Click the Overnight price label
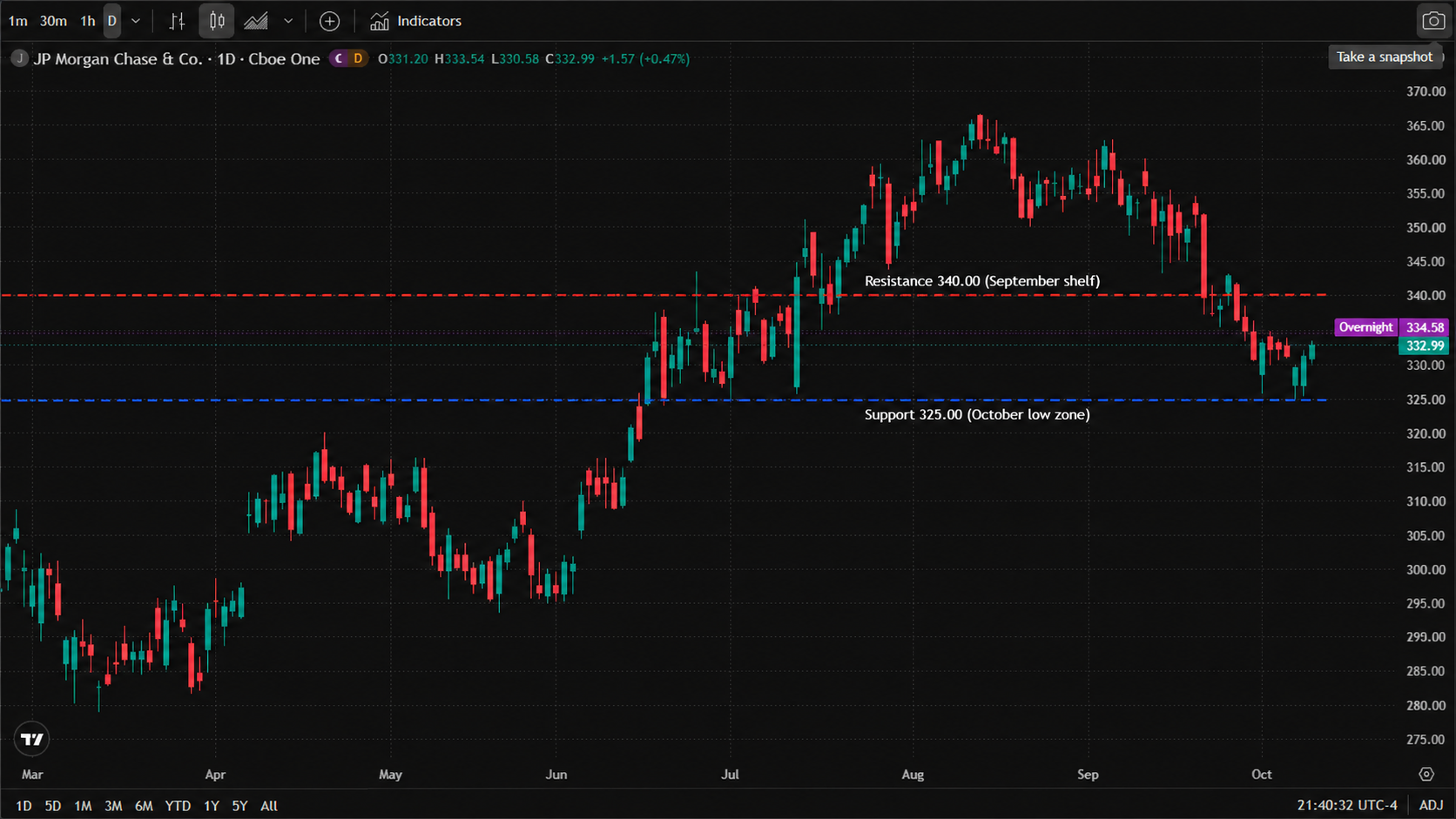The width and height of the screenshot is (1456, 819). click(1365, 327)
